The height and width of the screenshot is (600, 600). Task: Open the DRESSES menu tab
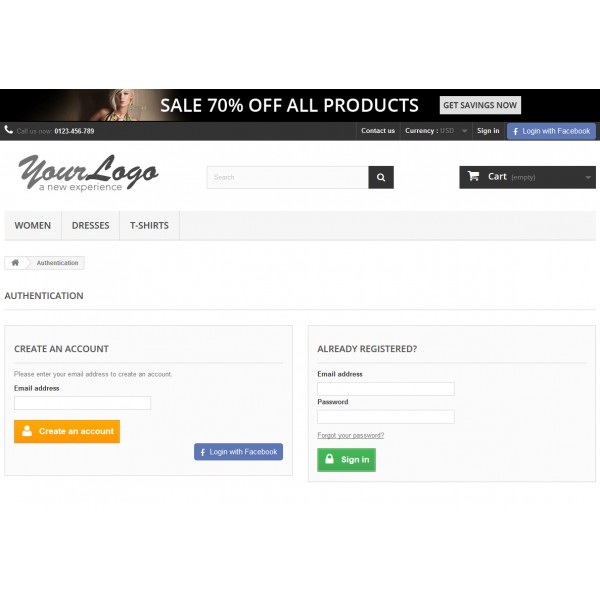[91, 225]
